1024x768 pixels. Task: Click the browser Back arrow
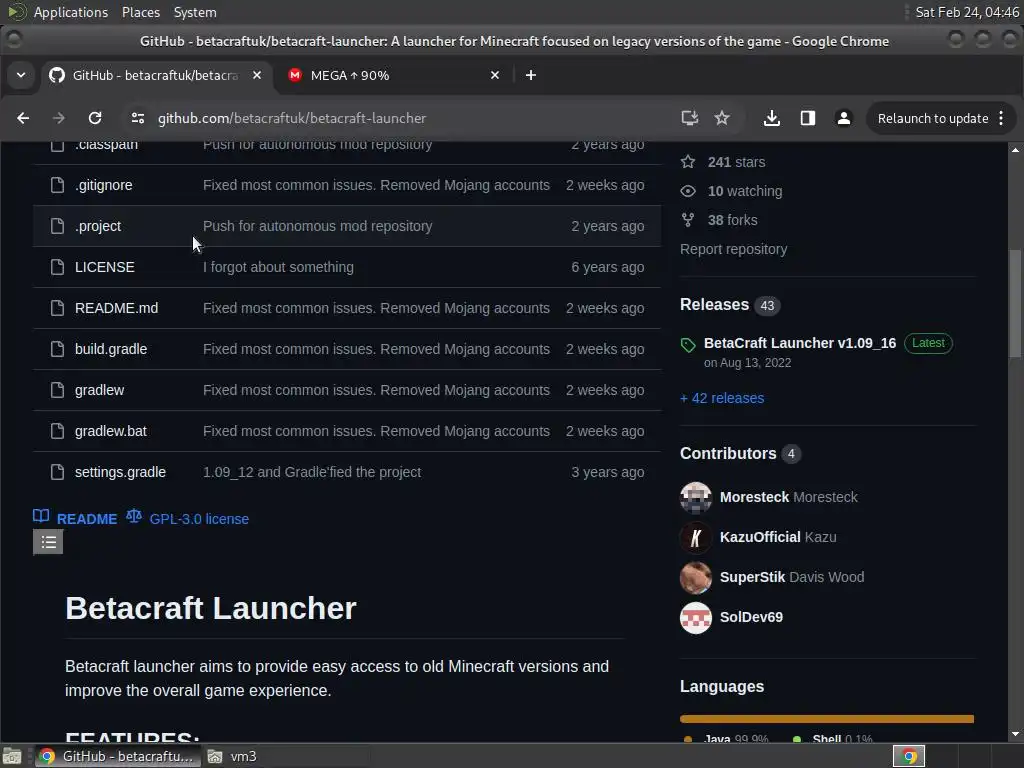(x=23, y=118)
